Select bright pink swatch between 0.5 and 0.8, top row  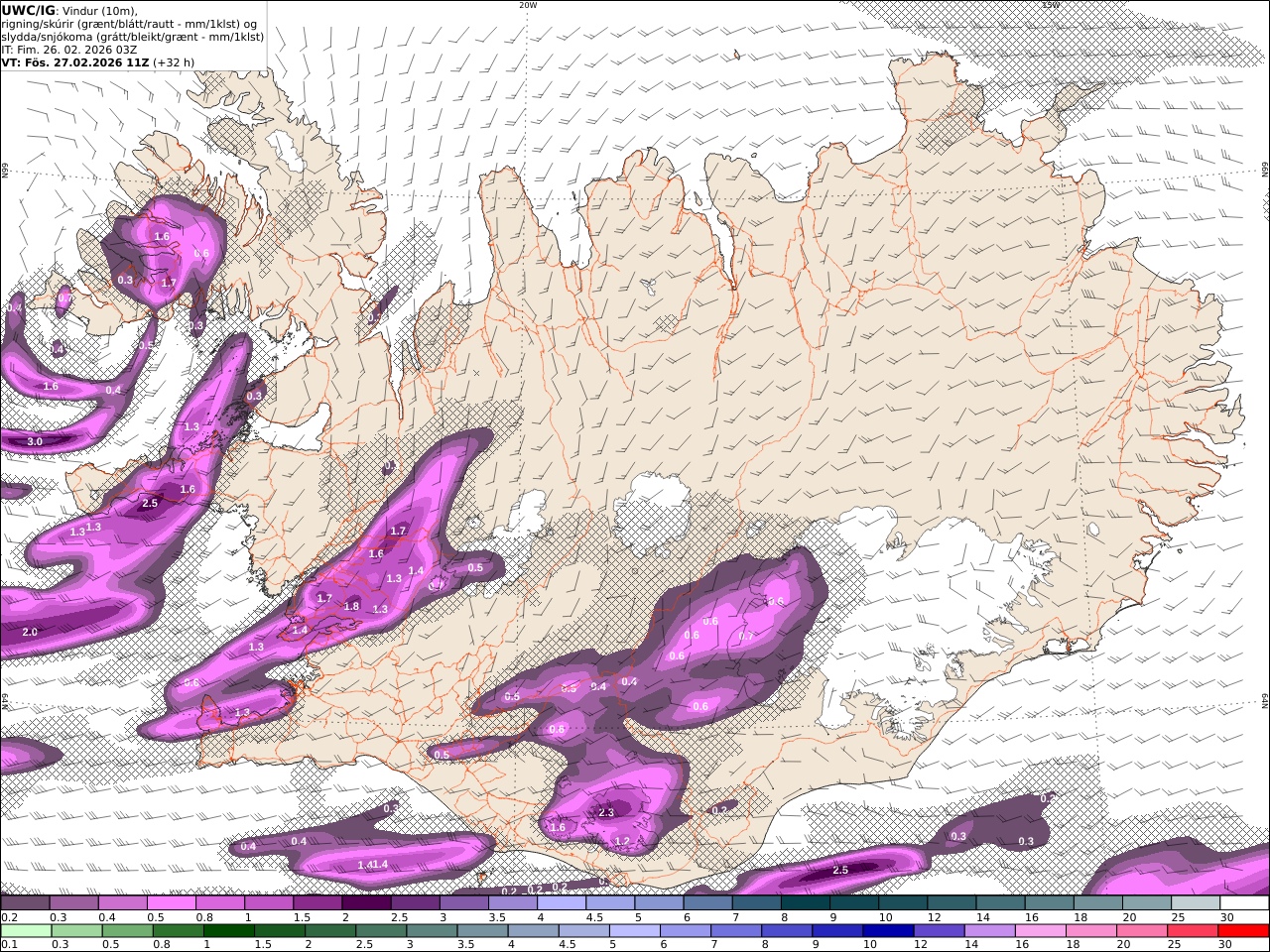171,902
